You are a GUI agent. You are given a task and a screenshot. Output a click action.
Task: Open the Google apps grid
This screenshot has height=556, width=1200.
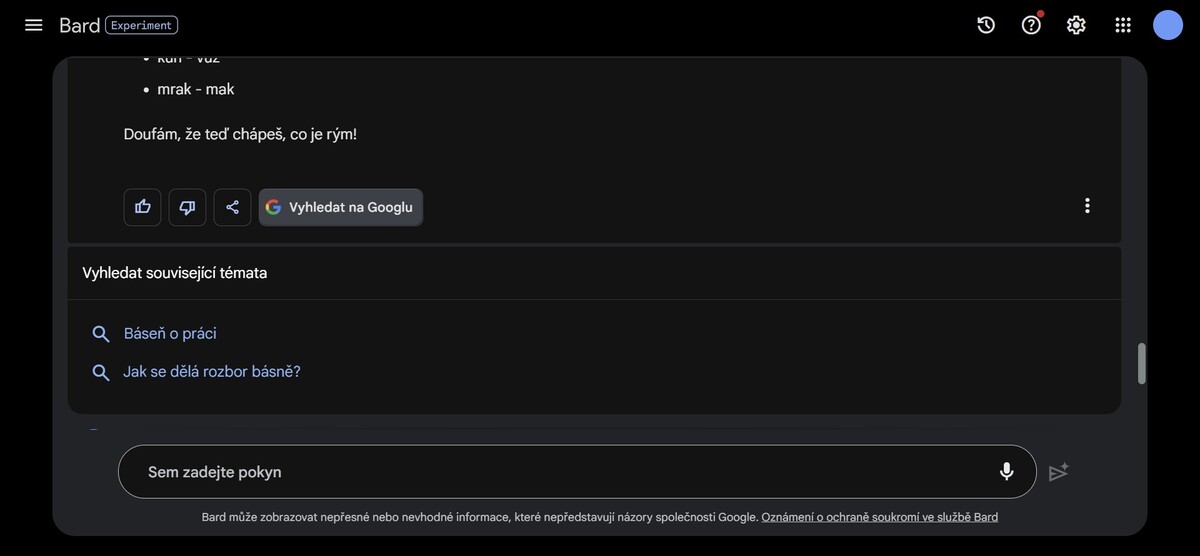pyautogui.click(x=1123, y=25)
